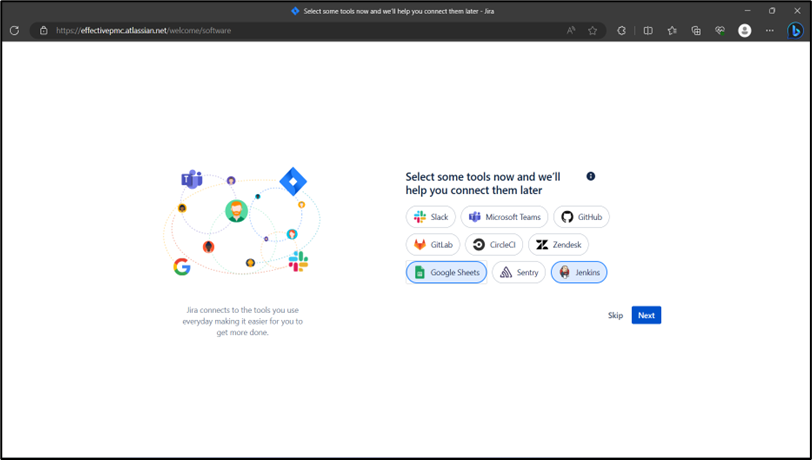This screenshot has width=812, height=460.
Task: Click the Microsoft Teams logo in illustration
Action: pos(192,179)
